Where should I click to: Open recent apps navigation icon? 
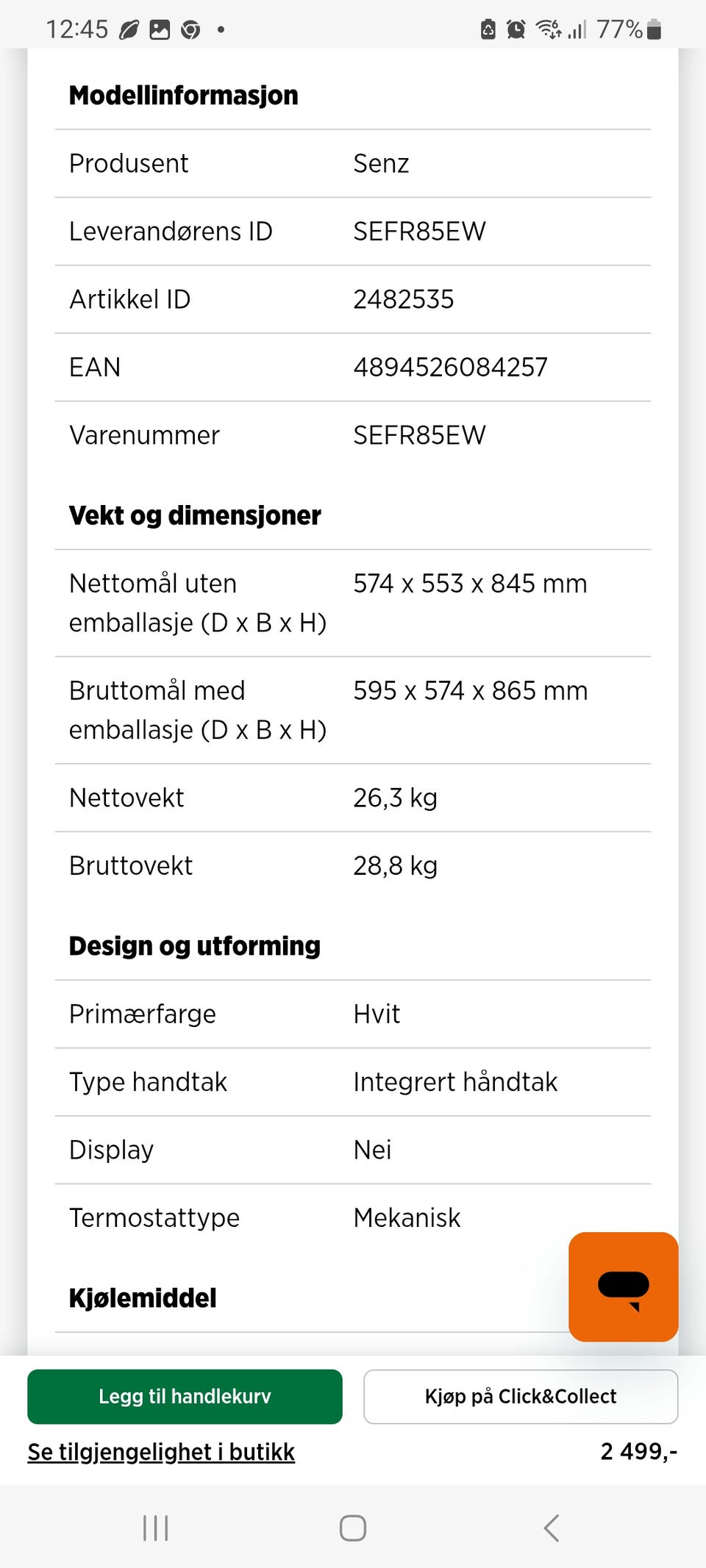pos(155,1528)
